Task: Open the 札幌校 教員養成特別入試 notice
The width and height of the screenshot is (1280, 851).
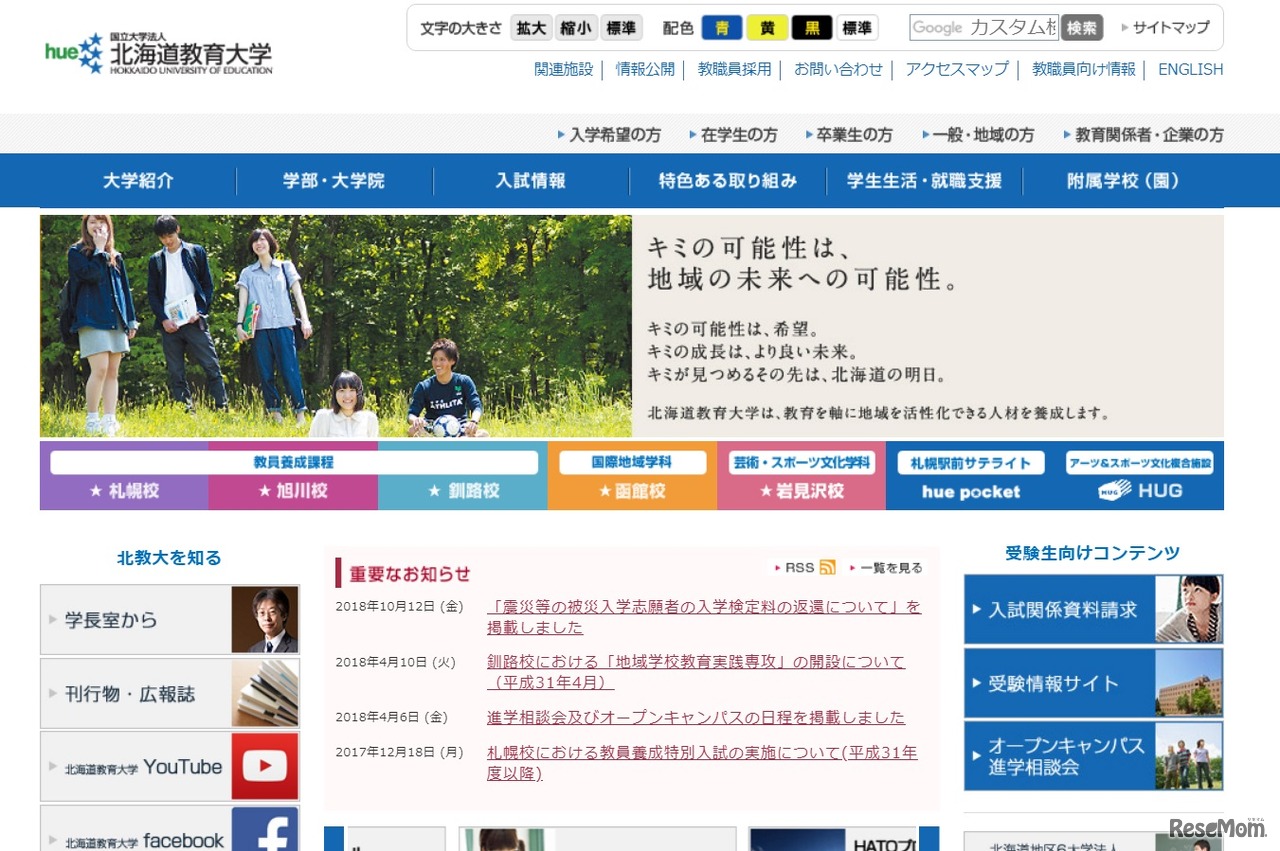Action: tap(702, 763)
